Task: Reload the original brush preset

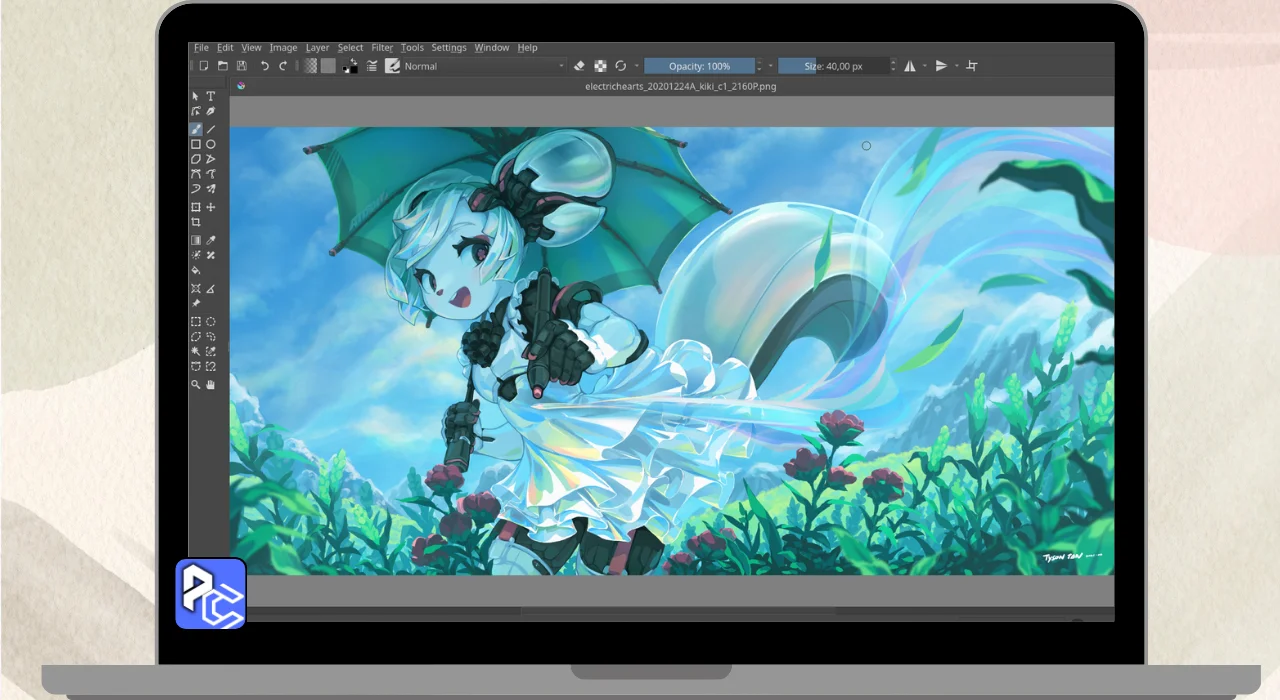Action: click(621, 66)
